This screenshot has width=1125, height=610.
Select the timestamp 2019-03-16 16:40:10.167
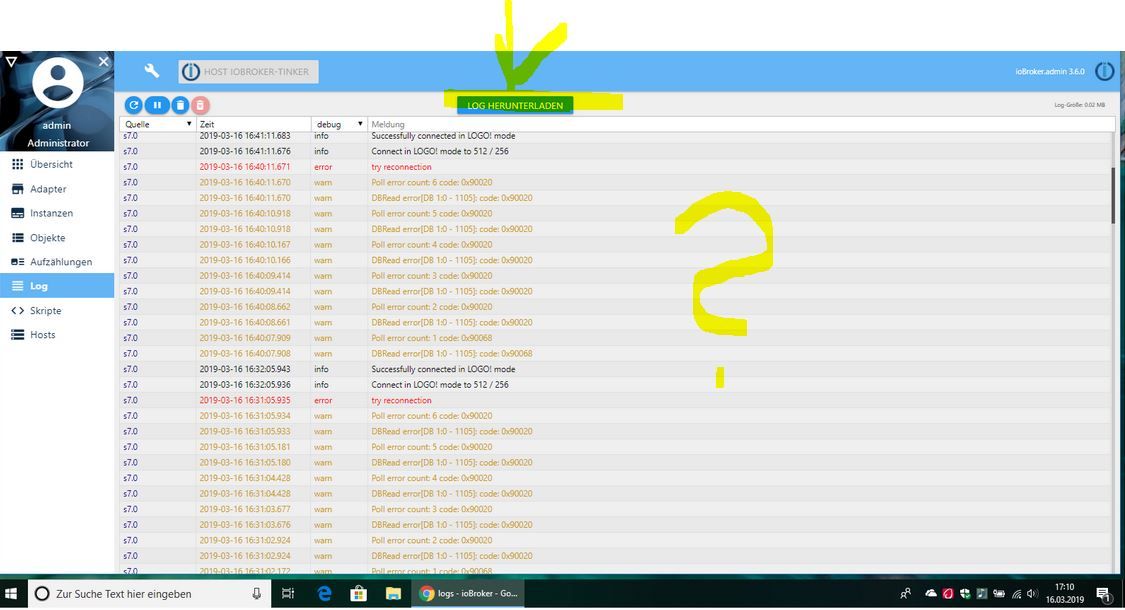245,245
